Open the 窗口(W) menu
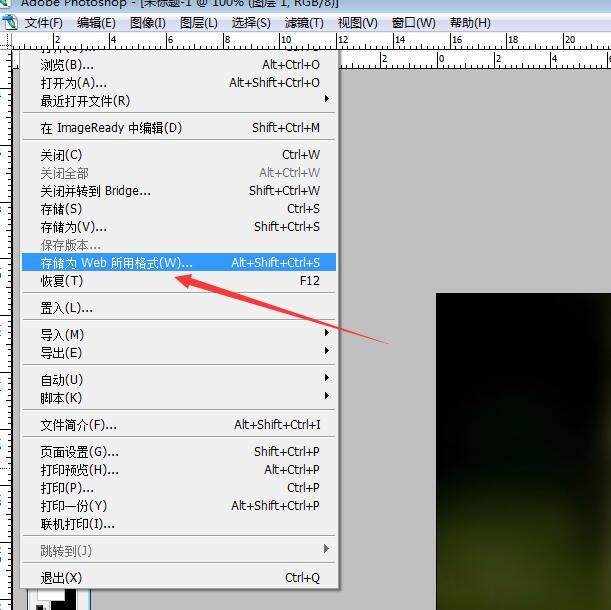This screenshot has height=610, width=611. coord(413,23)
